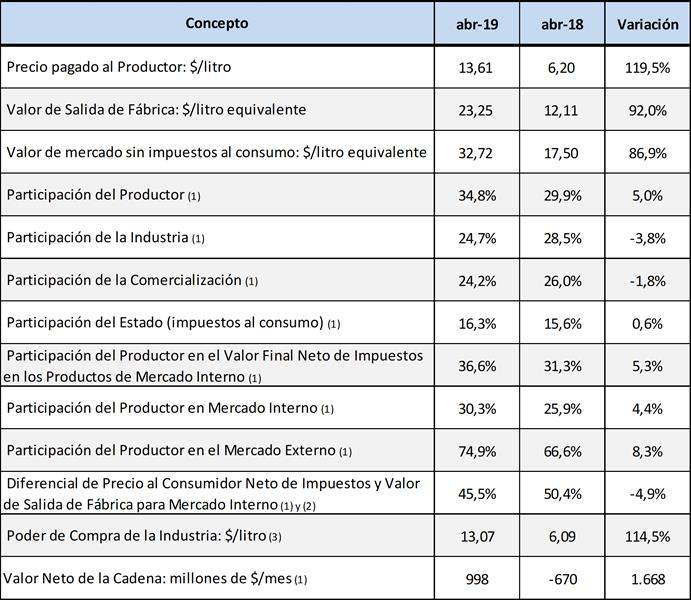This screenshot has height=600, width=691.
Task: Click the 119,5% variation cell
Action: pos(647,67)
